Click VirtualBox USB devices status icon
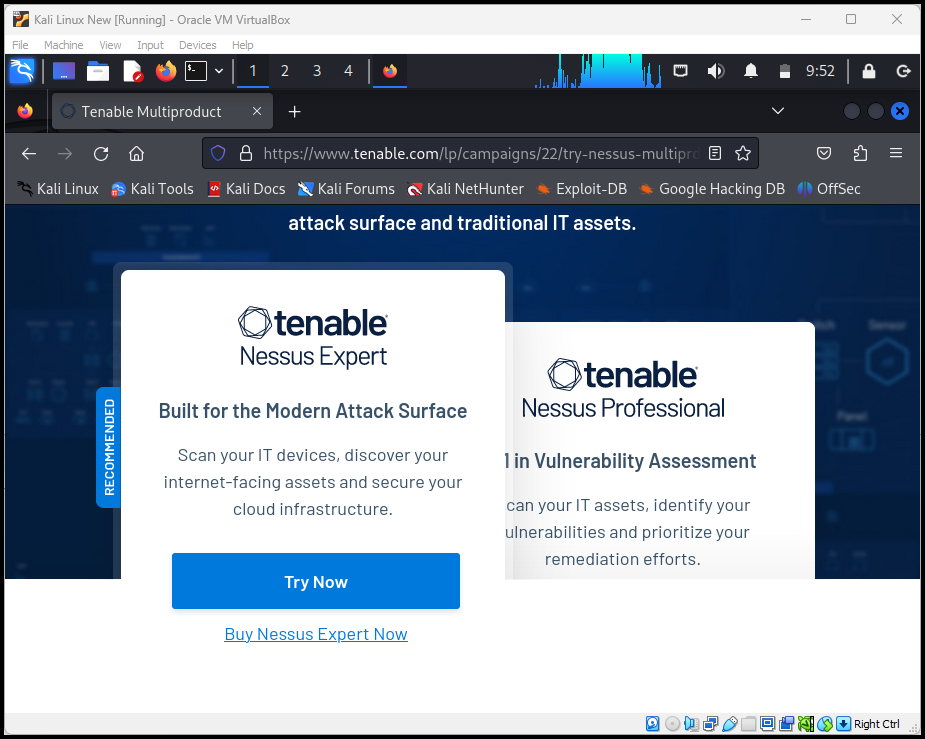Image resolution: width=925 pixels, height=739 pixels. (729, 724)
